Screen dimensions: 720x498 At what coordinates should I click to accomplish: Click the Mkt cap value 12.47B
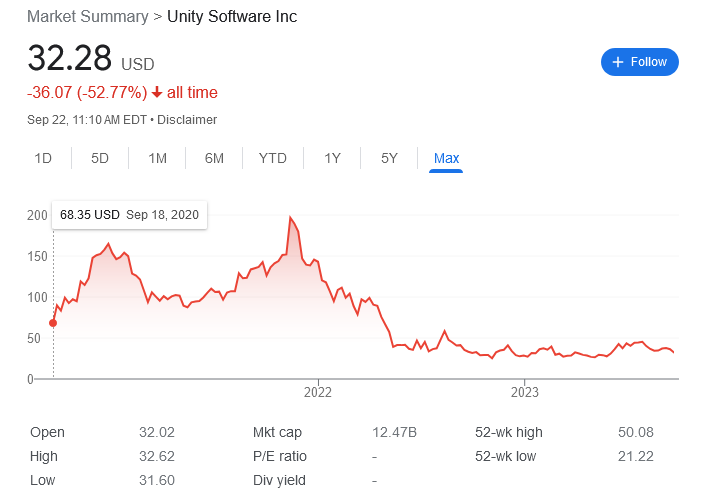394,432
